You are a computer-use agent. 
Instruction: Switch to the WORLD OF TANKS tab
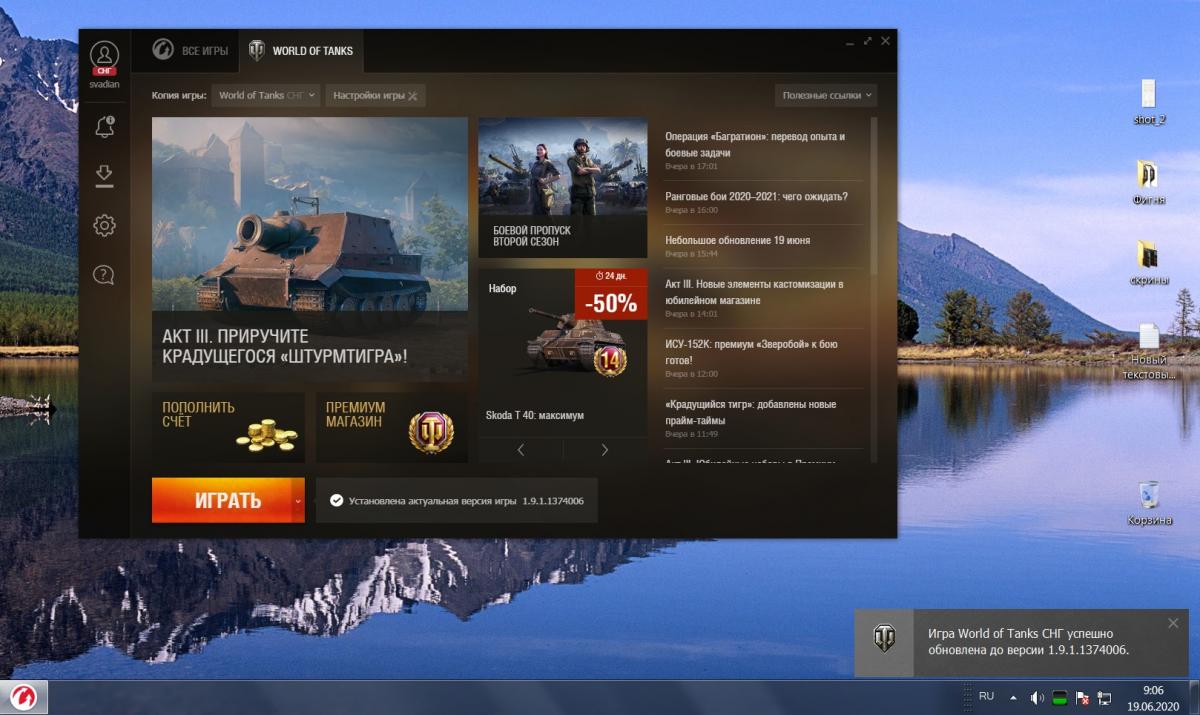(301, 50)
